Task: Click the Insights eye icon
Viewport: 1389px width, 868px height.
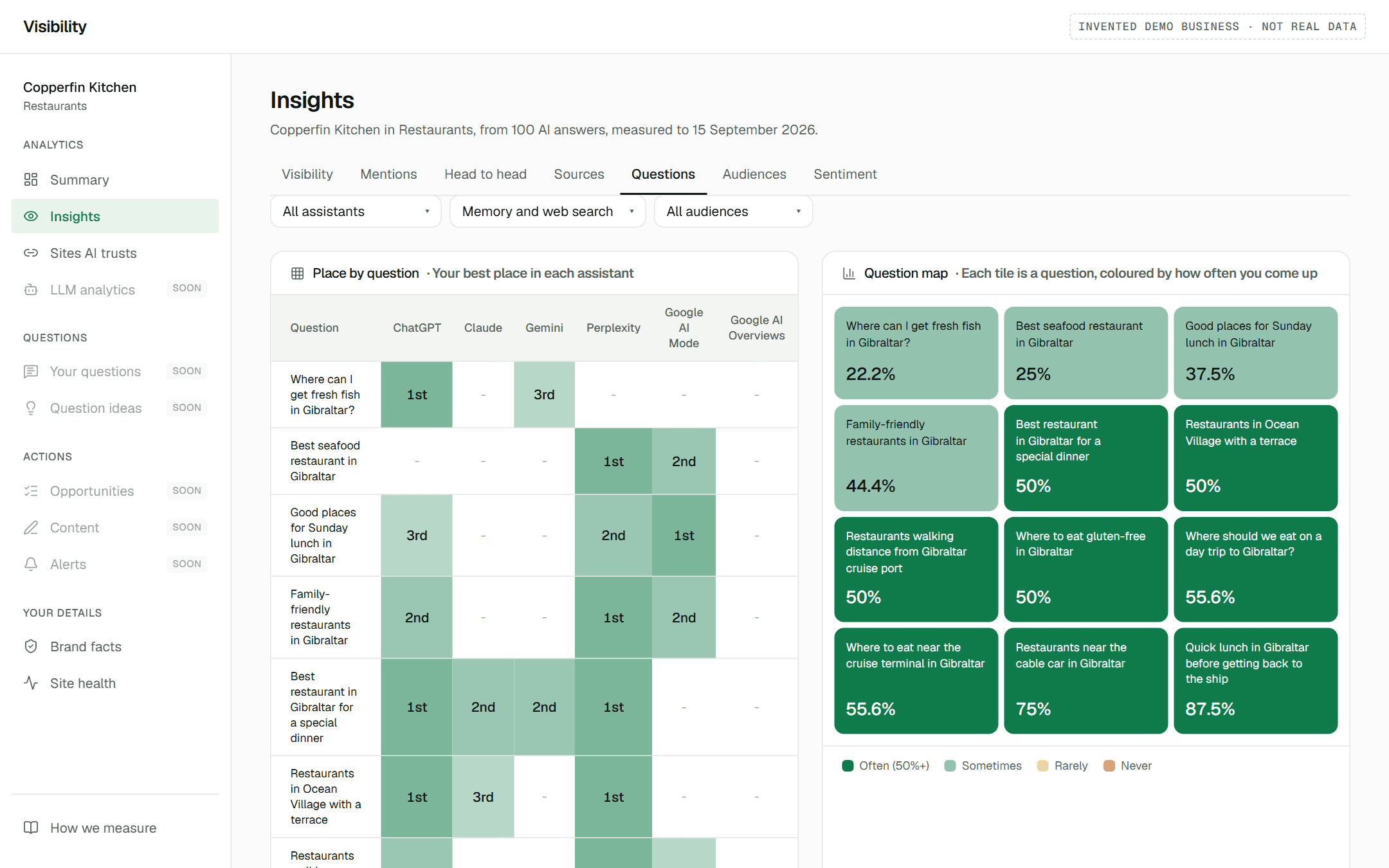Action: (x=31, y=216)
